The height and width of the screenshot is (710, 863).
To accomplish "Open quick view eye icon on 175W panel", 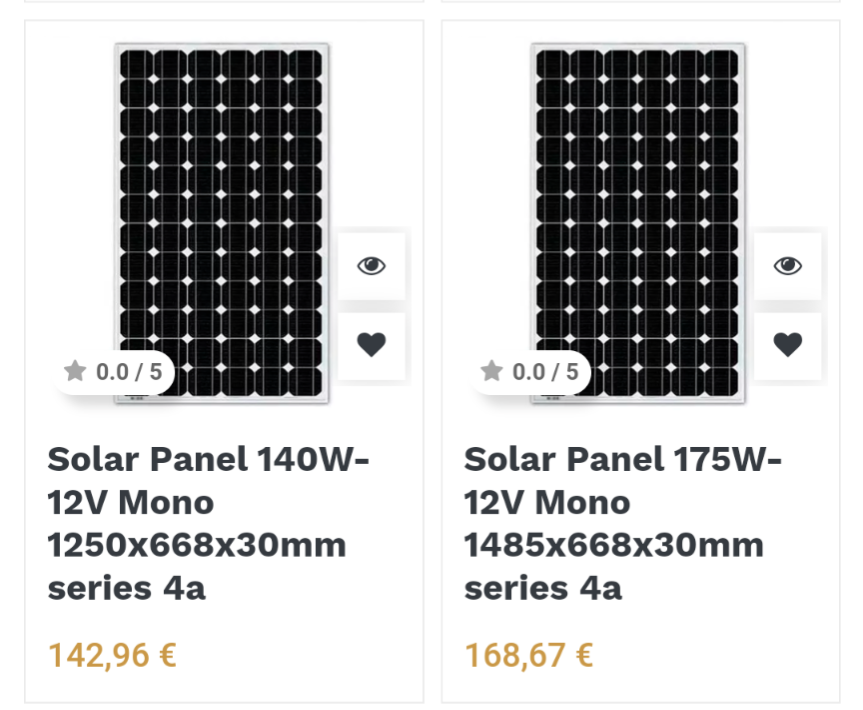I will click(x=788, y=266).
